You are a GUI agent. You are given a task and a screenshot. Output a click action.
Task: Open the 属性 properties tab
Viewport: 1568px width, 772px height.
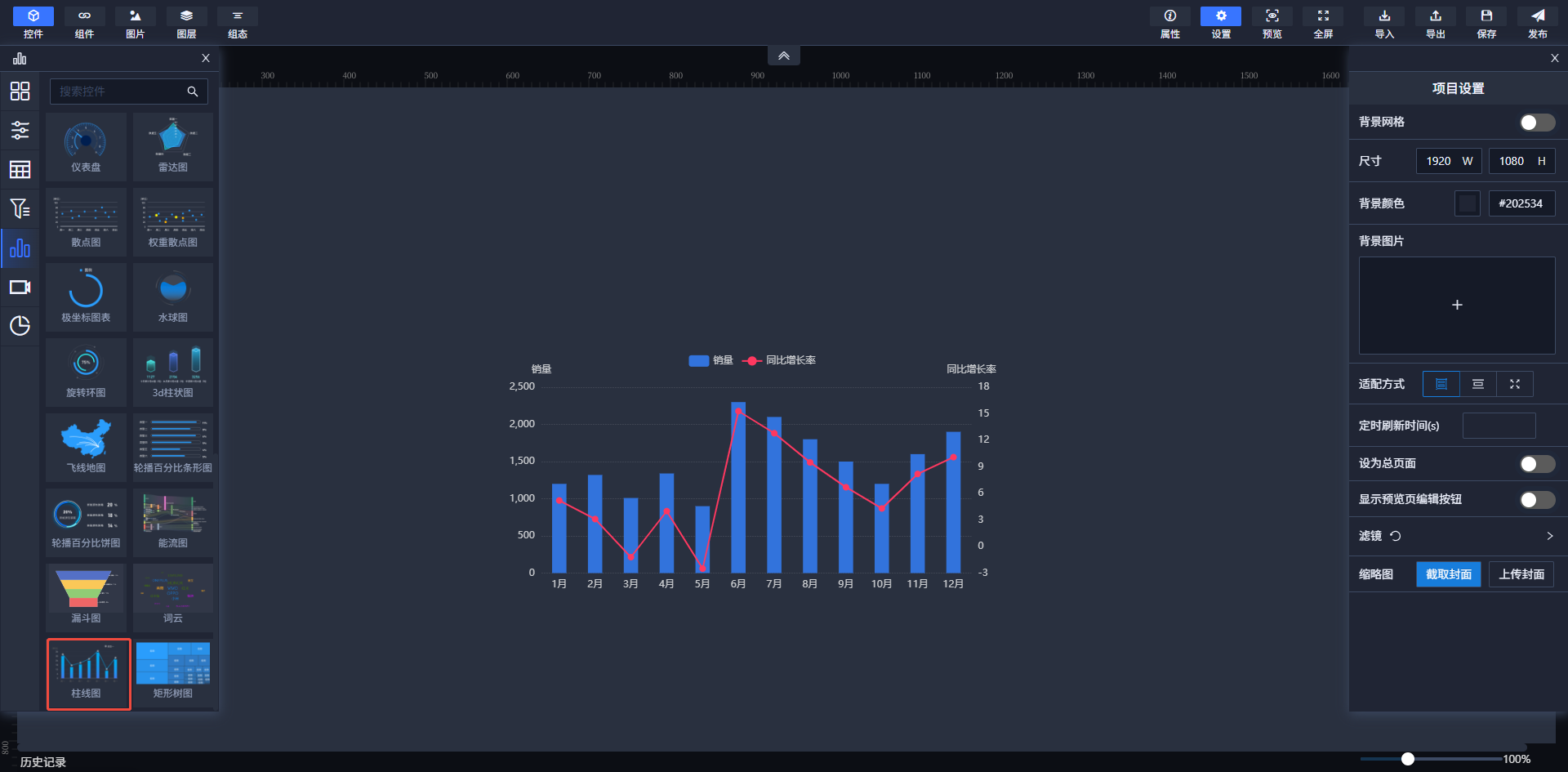[x=1169, y=23]
